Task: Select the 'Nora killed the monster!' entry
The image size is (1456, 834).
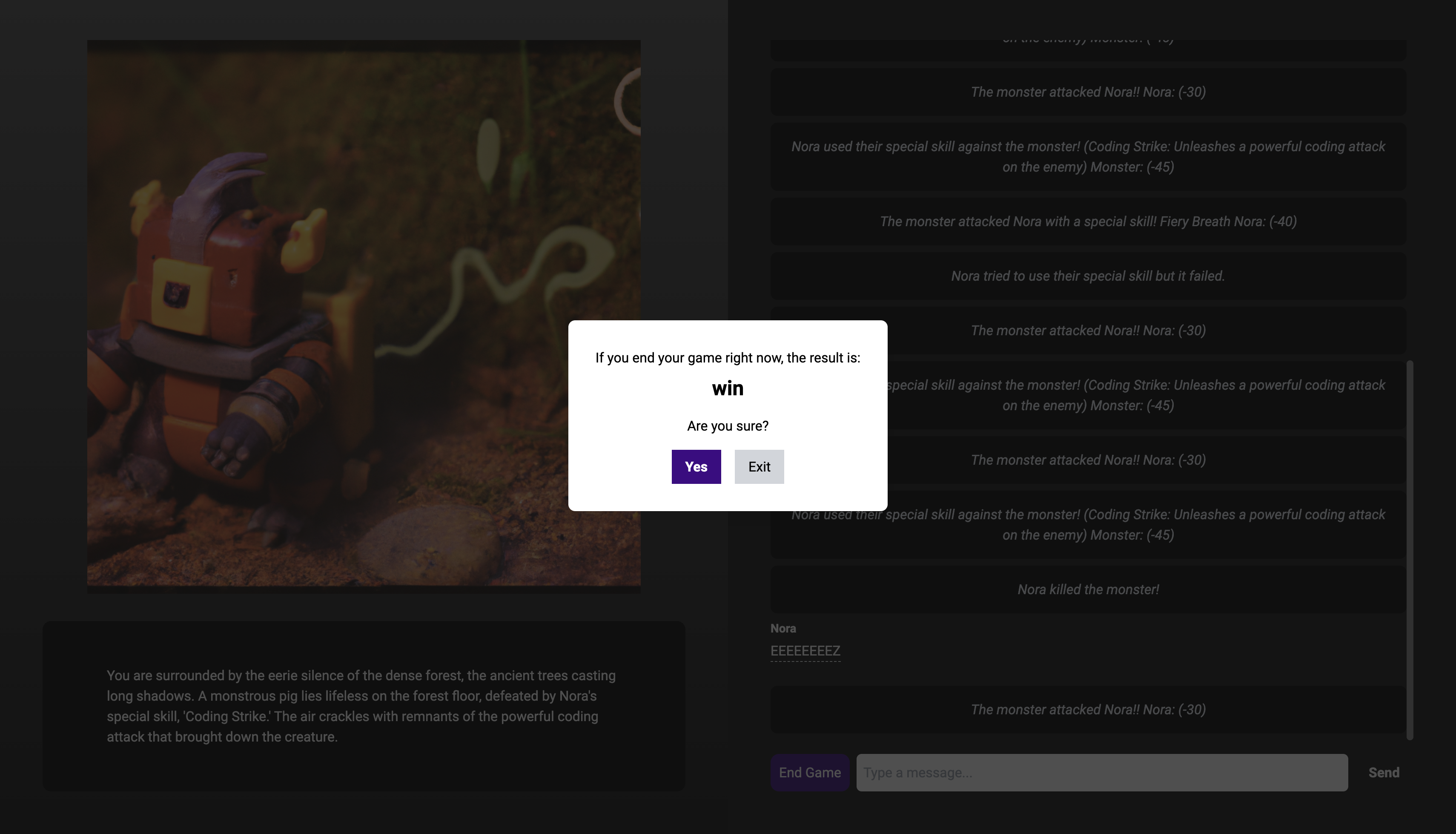Action: [x=1087, y=590]
